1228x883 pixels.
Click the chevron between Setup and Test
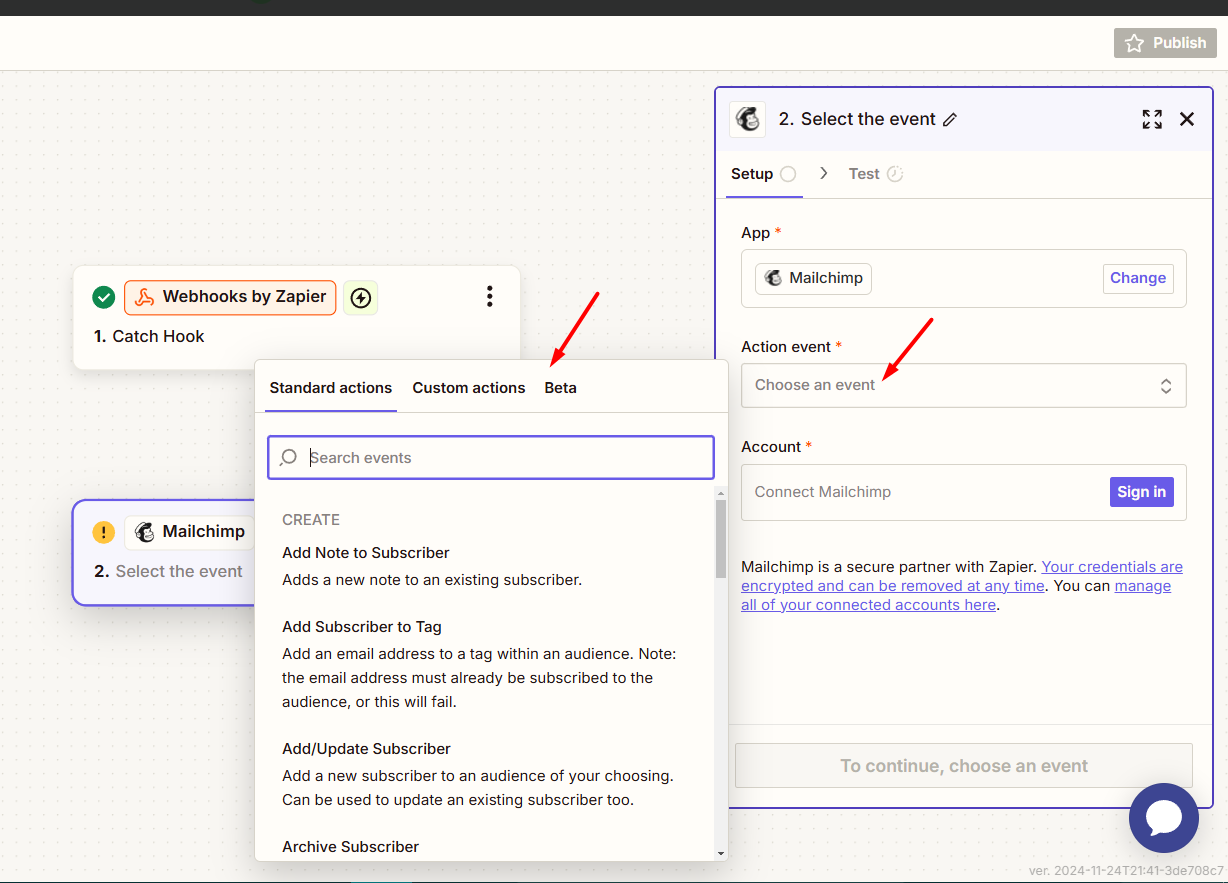(824, 173)
